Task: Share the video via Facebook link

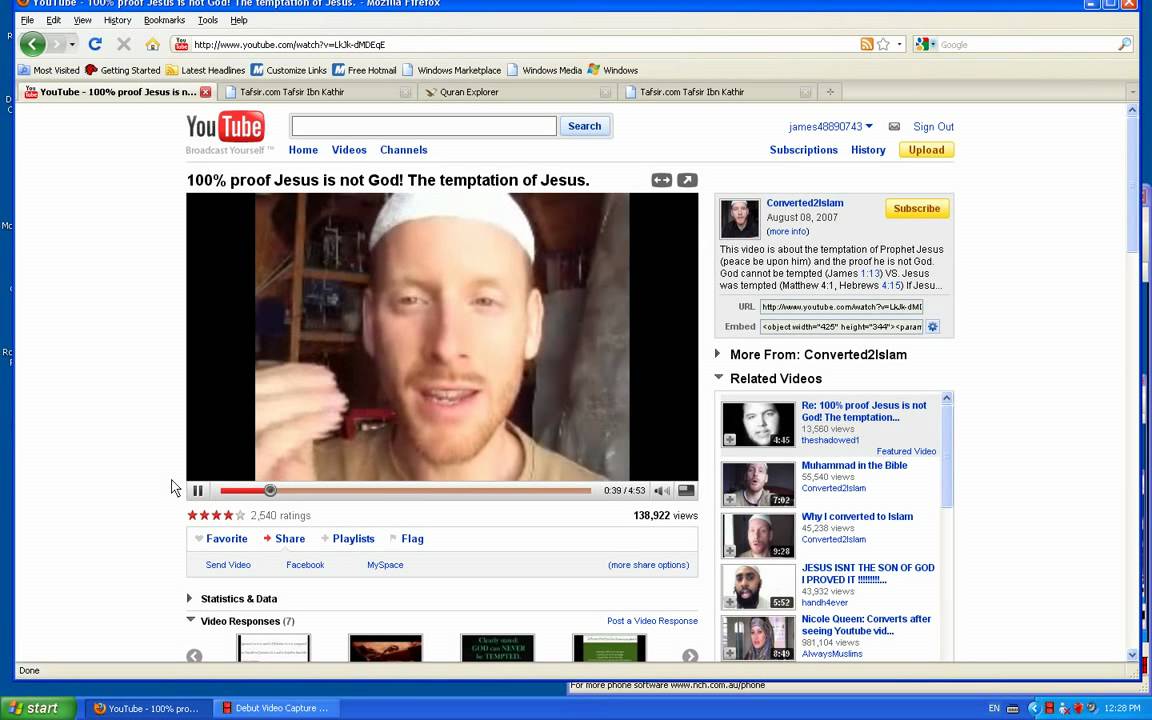Action: pos(305,565)
